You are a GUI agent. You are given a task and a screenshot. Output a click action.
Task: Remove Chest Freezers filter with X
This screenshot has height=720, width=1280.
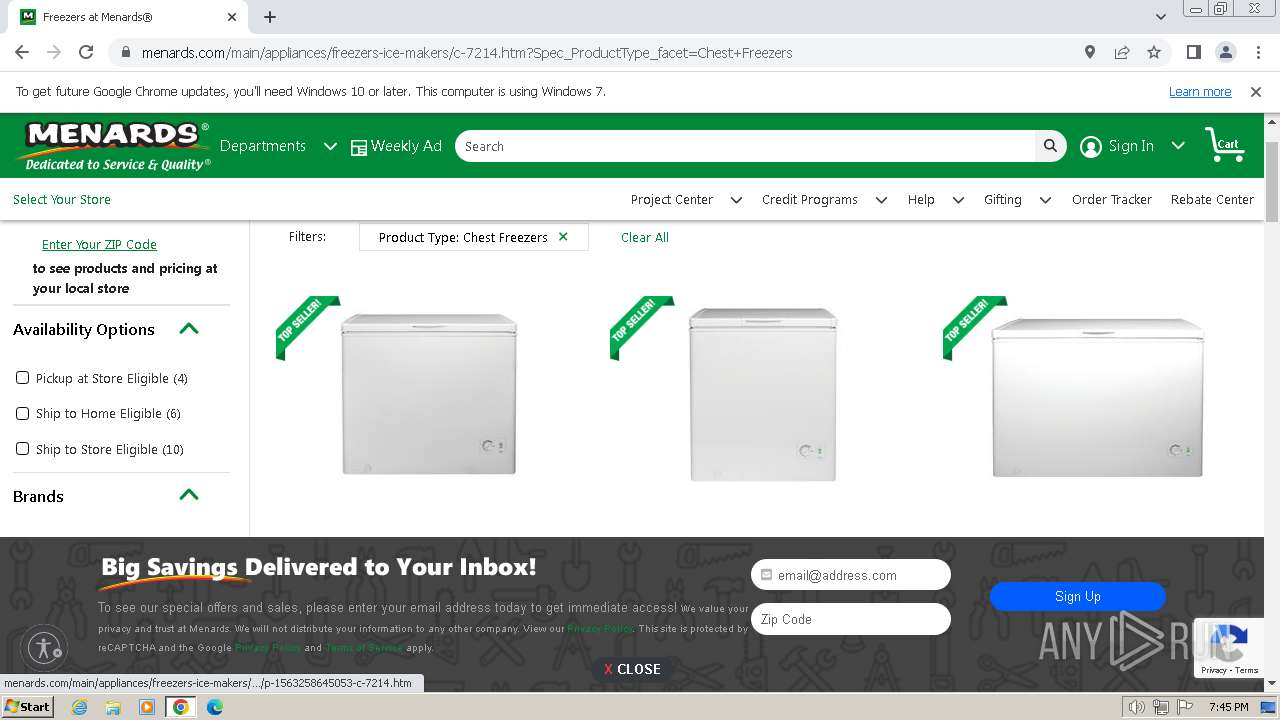point(563,237)
